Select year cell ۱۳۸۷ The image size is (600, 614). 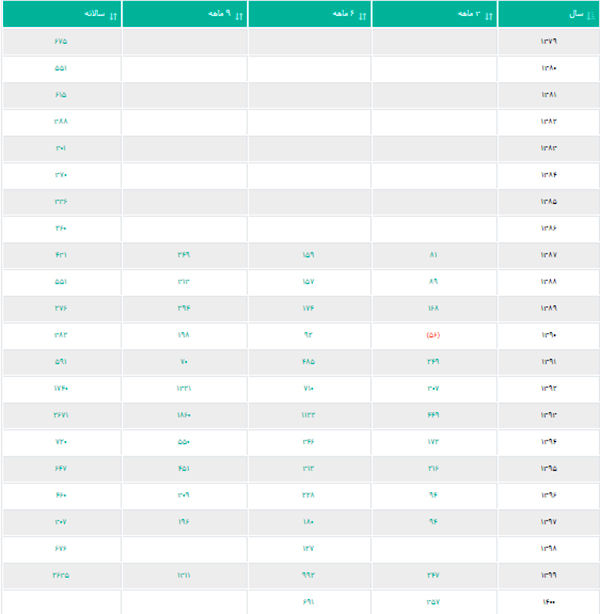point(549,255)
